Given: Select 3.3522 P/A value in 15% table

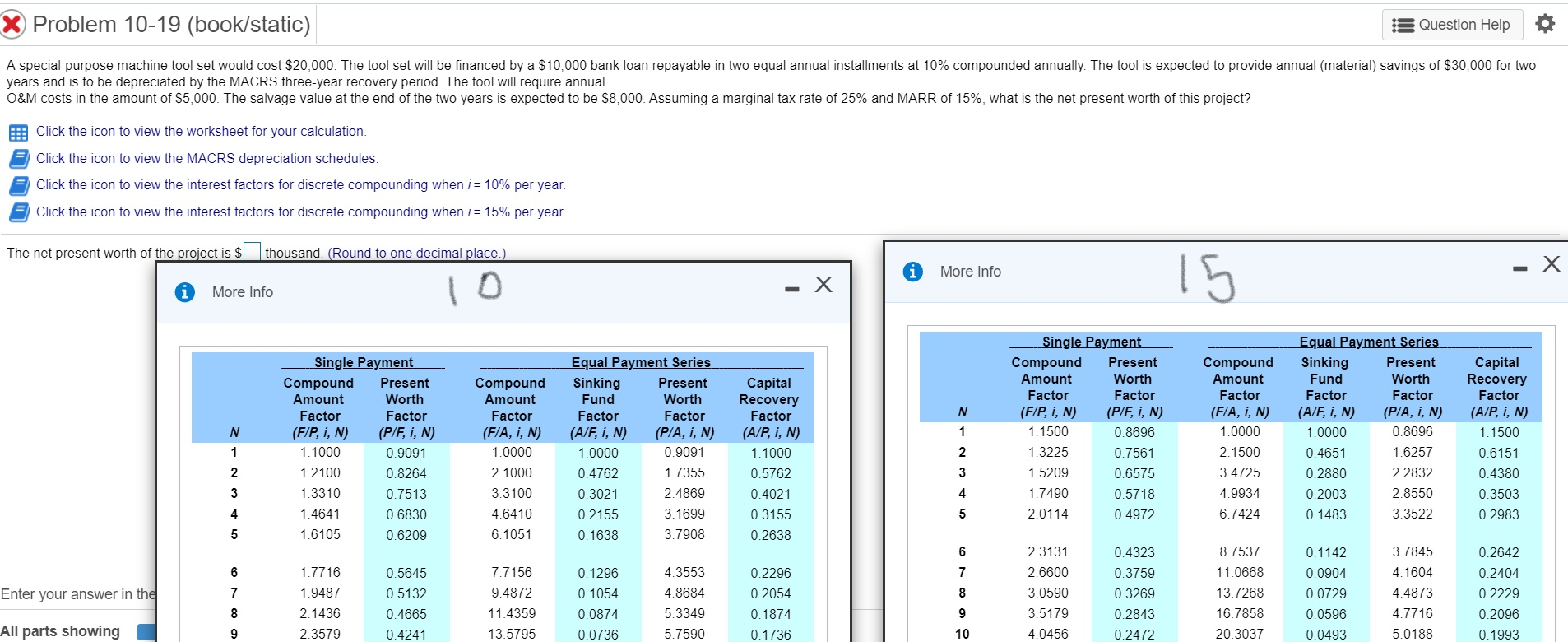Looking at the screenshot, I should (1413, 514).
